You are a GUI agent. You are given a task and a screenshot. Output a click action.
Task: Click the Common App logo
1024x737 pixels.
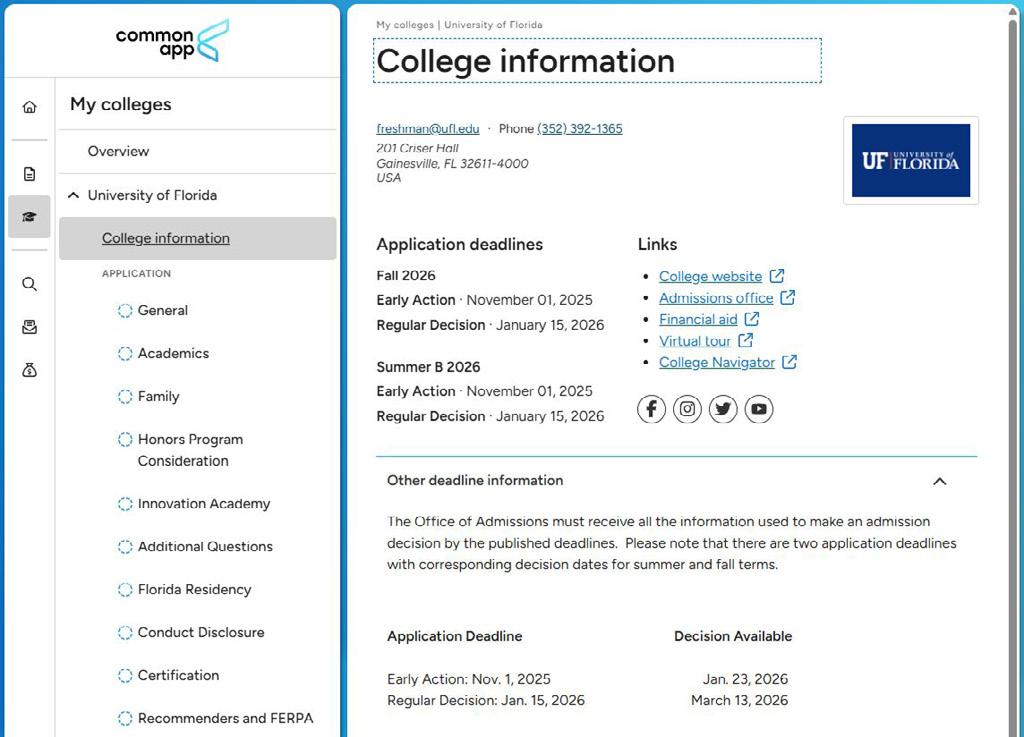pyautogui.click(x=172, y=40)
